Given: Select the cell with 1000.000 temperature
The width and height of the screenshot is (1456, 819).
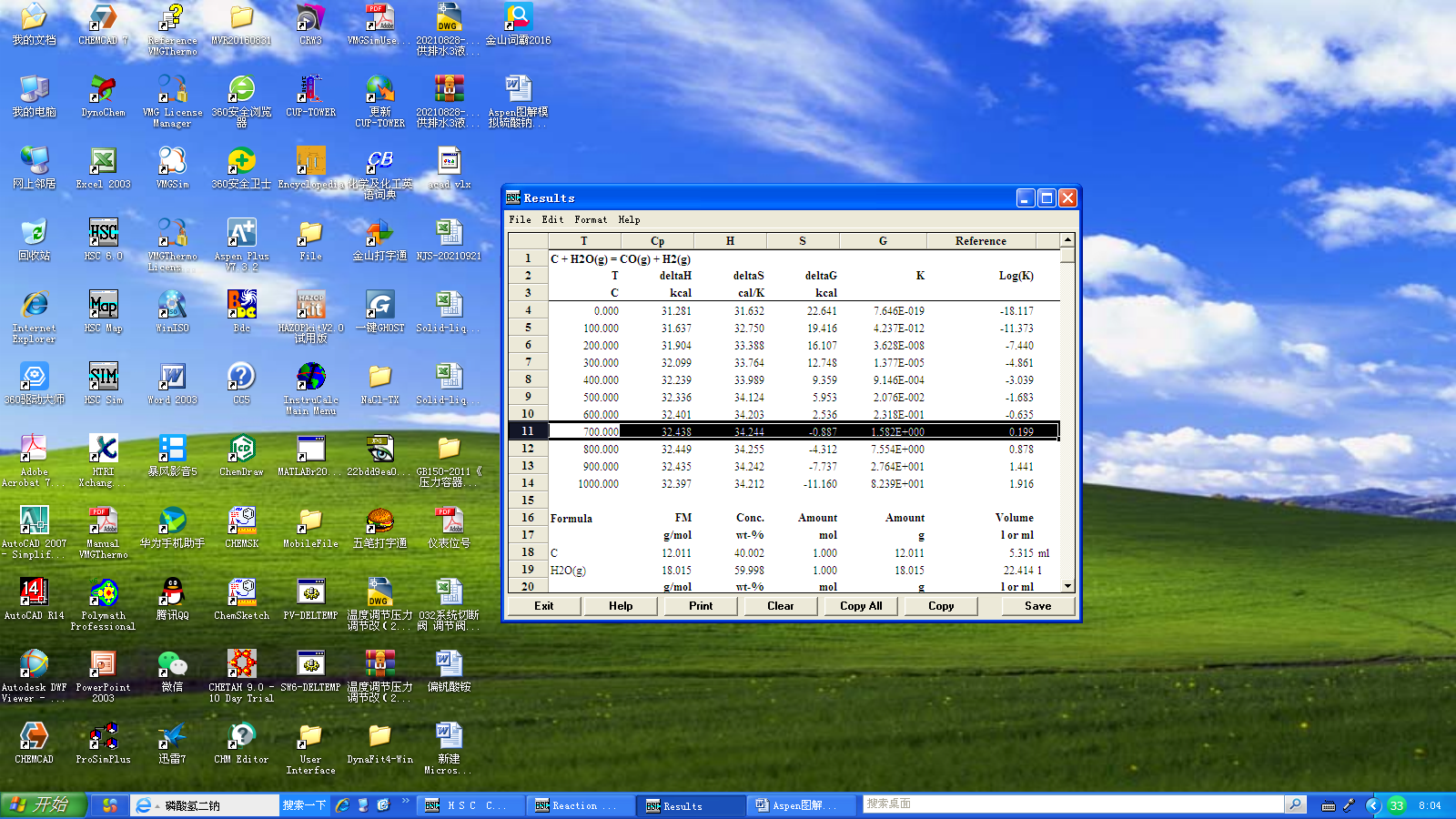Looking at the screenshot, I should (x=584, y=484).
